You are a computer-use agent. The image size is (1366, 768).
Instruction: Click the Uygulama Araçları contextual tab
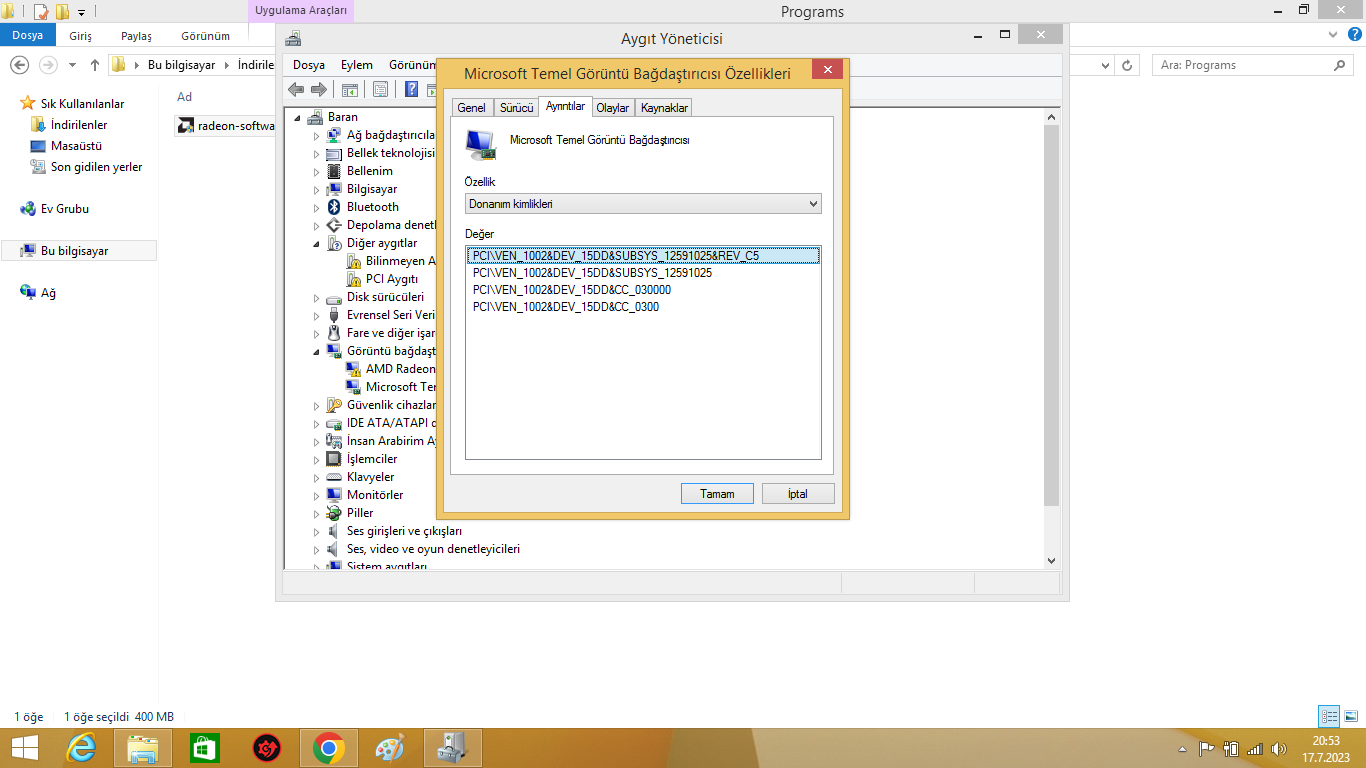pyautogui.click(x=301, y=11)
